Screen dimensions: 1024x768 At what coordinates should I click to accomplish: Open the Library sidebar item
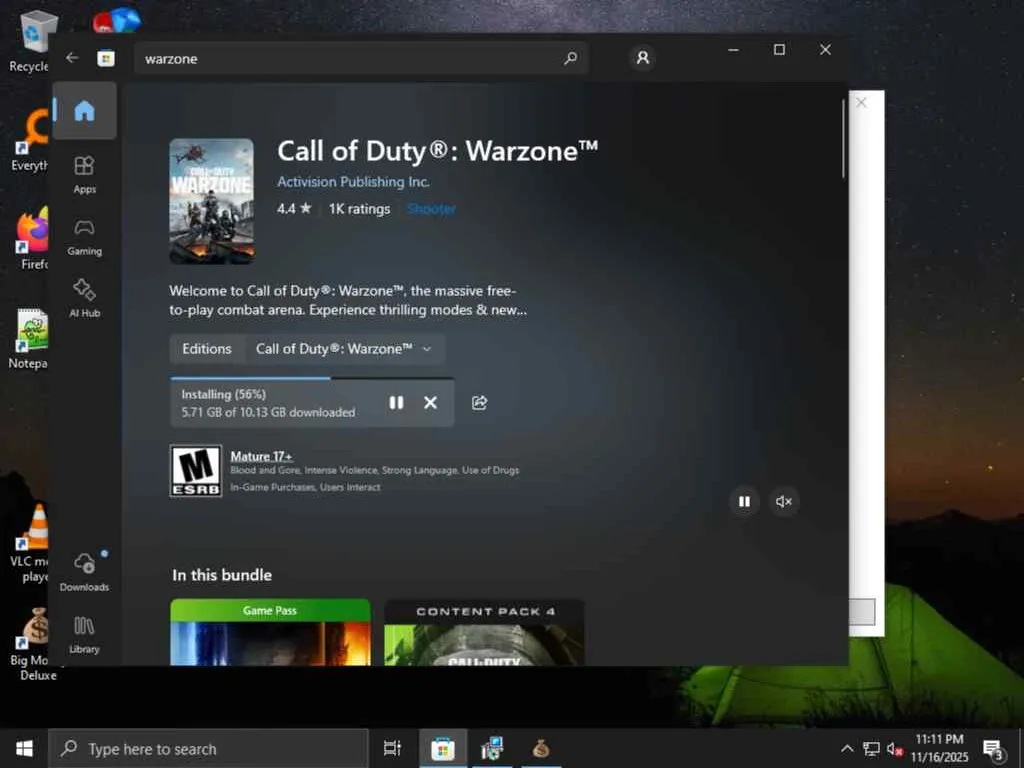[x=84, y=634]
